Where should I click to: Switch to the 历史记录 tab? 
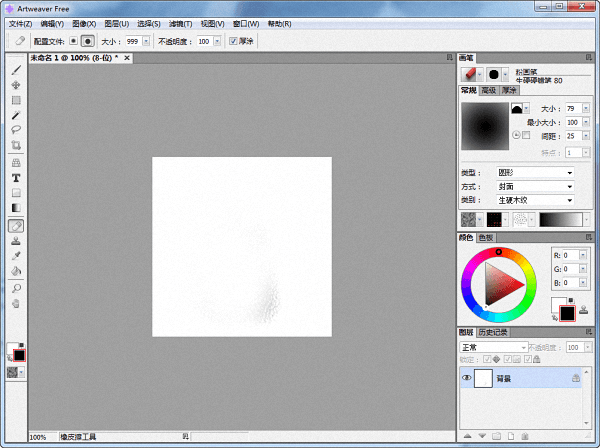[494, 332]
